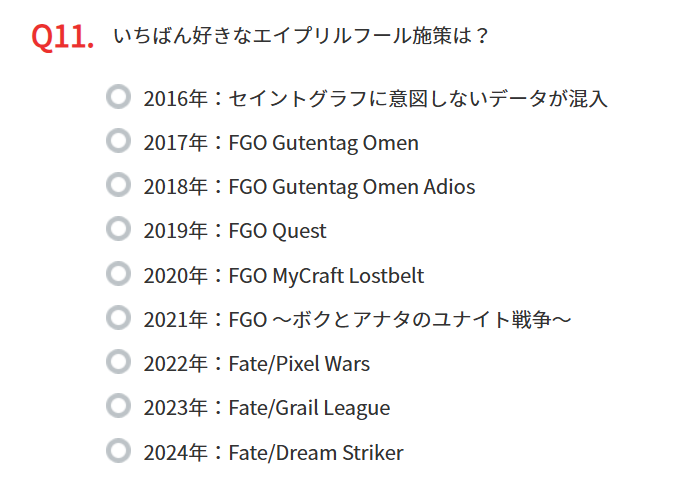675x494 pixels.
Task: Select the 2021年 radio button circle
Action: 118,318
